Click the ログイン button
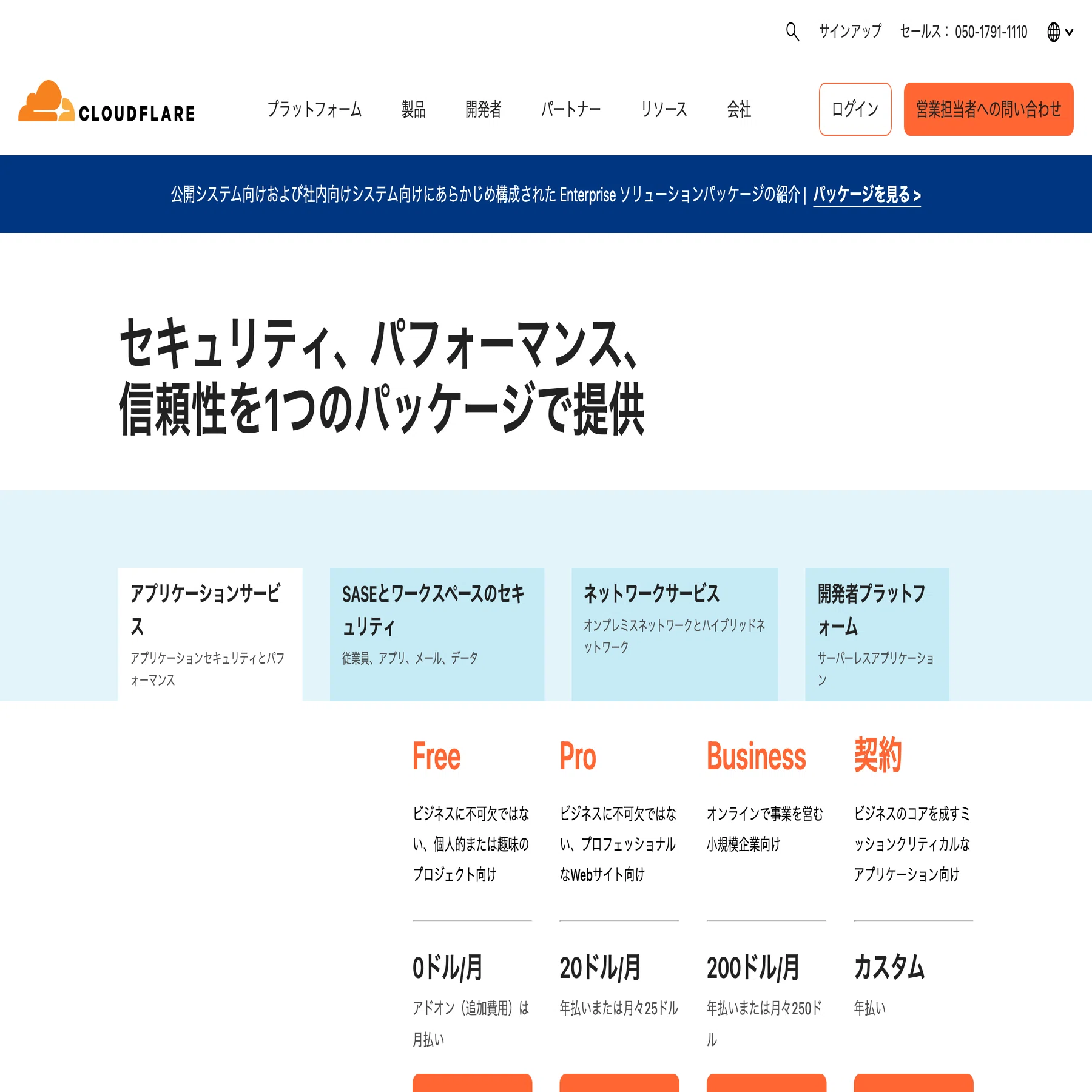 click(x=855, y=109)
